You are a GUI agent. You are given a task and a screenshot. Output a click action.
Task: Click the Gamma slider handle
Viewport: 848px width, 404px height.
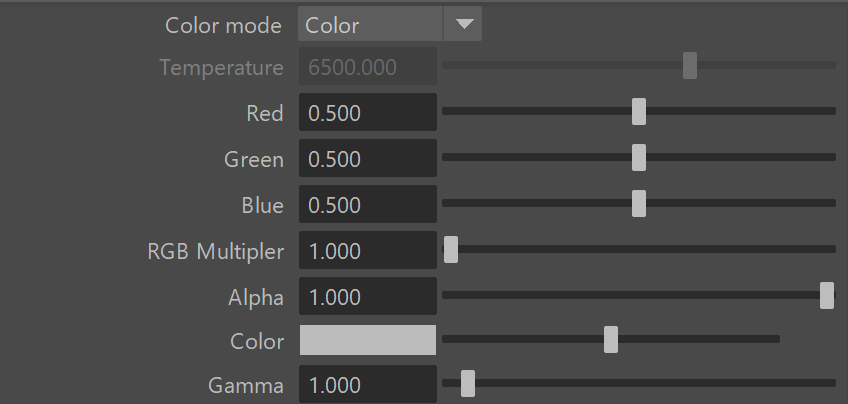[468, 383]
